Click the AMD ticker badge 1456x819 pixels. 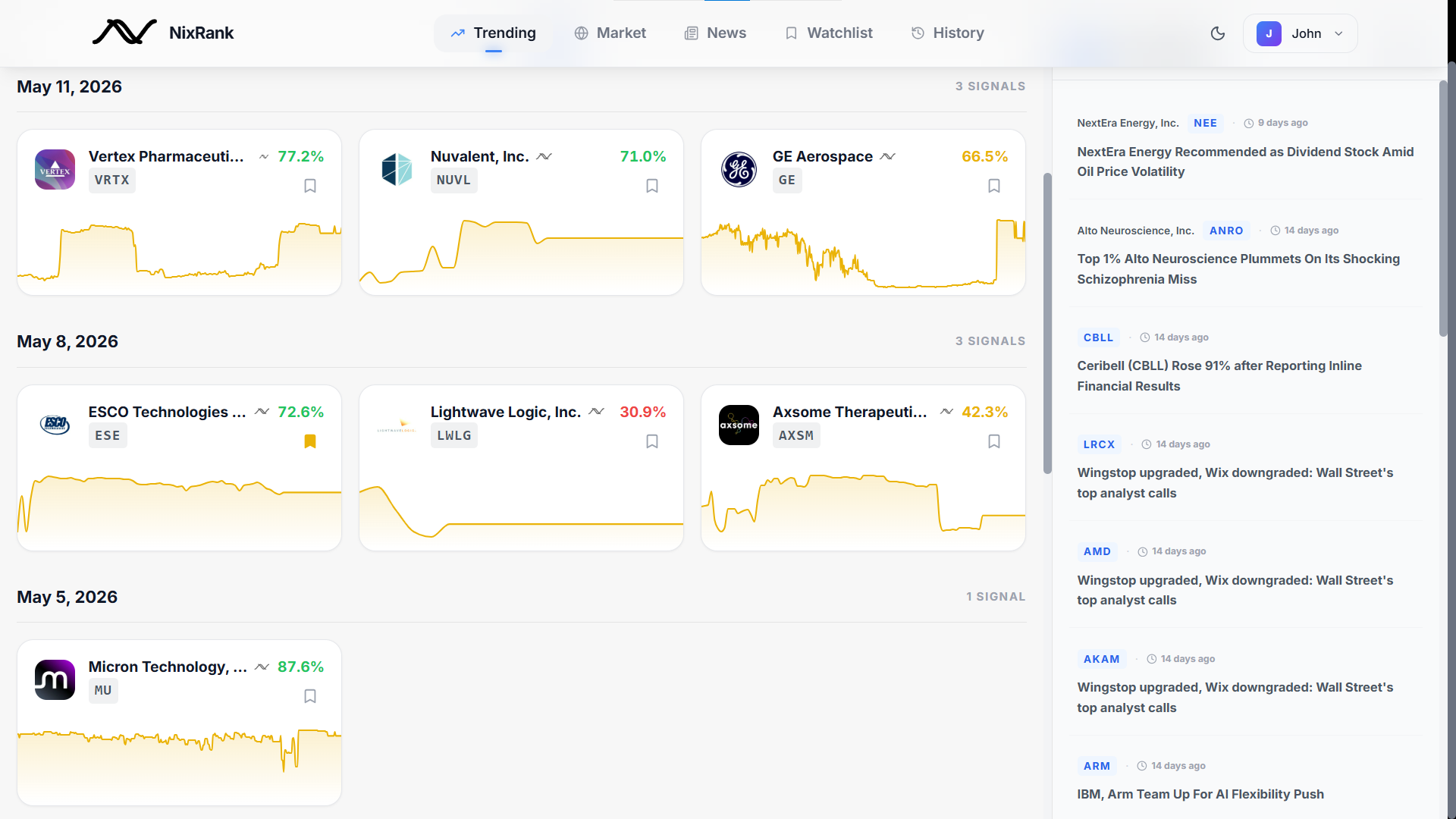pyautogui.click(x=1097, y=551)
